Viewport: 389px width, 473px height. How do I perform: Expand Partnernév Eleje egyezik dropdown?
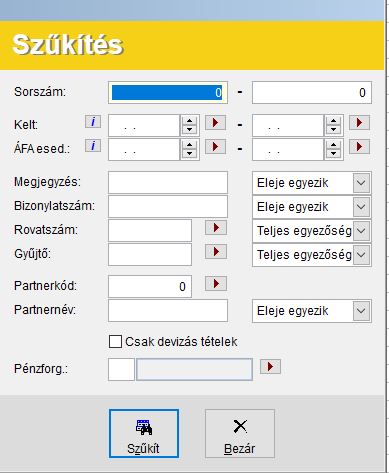coord(361,311)
